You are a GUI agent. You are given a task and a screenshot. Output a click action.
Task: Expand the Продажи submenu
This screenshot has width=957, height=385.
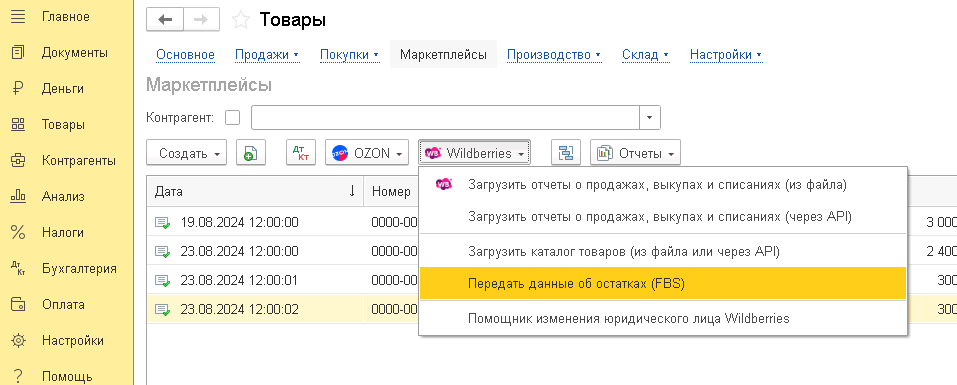pos(267,55)
